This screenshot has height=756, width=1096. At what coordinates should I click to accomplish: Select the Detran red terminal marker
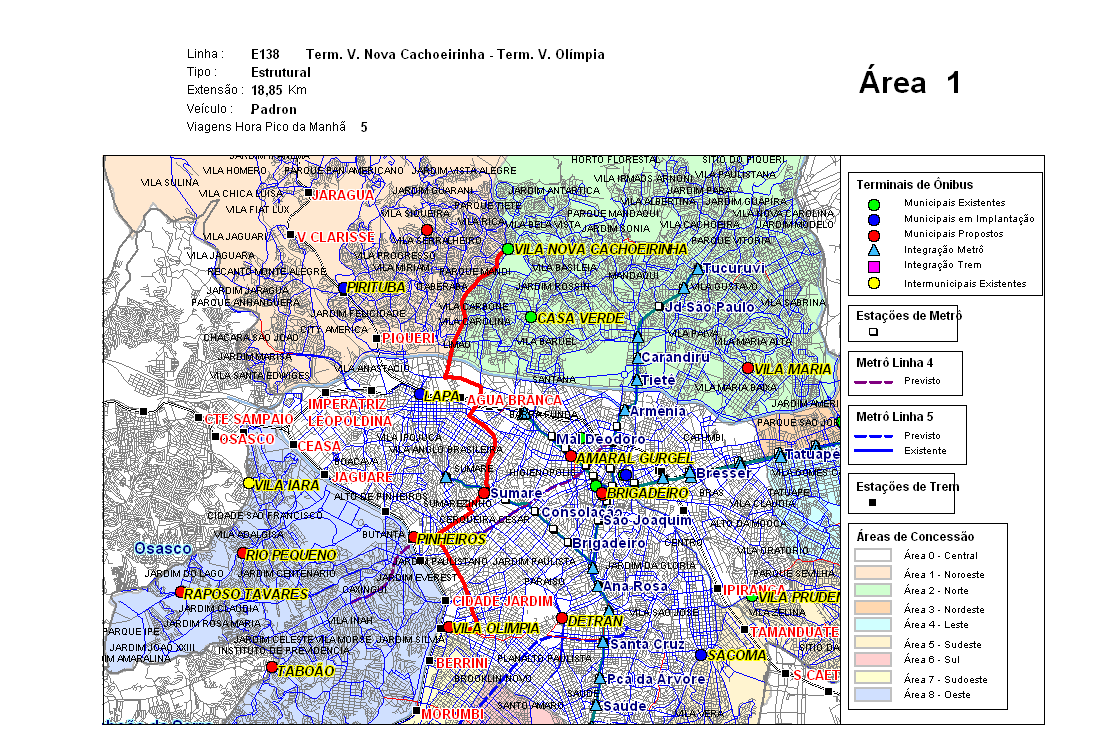coord(562,618)
